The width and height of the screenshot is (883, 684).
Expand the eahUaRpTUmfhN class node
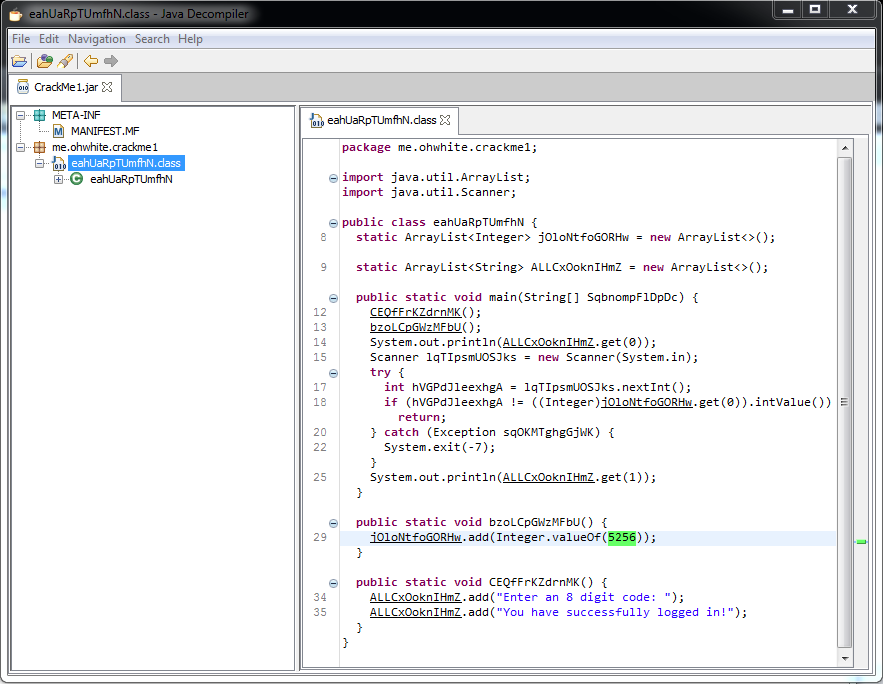58,180
